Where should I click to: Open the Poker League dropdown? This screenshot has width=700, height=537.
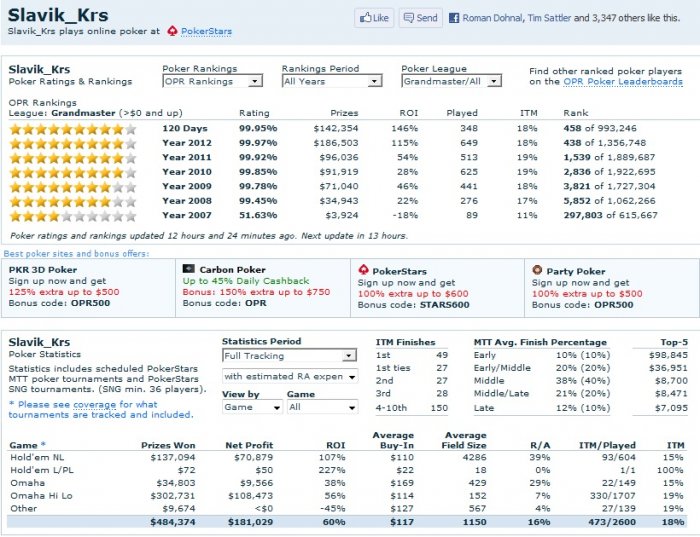[x=451, y=81]
